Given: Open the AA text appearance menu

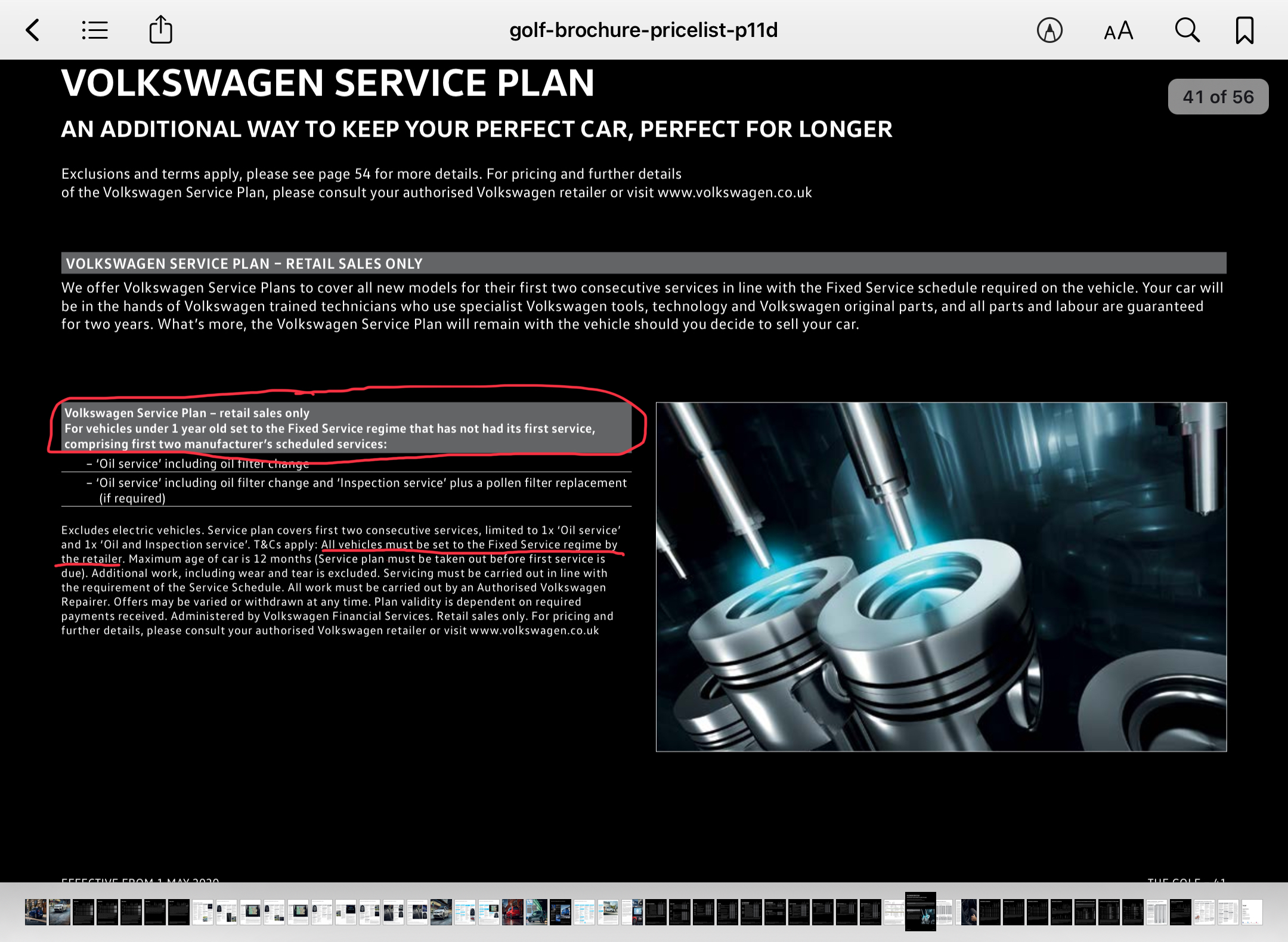Looking at the screenshot, I should [x=1118, y=30].
